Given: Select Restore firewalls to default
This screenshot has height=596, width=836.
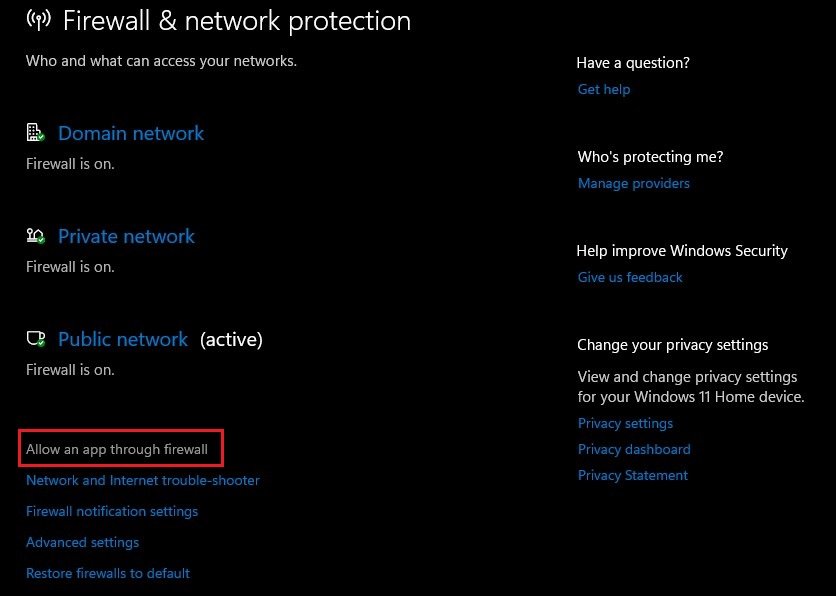Looking at the screenshot, I should tap(108, 573).
